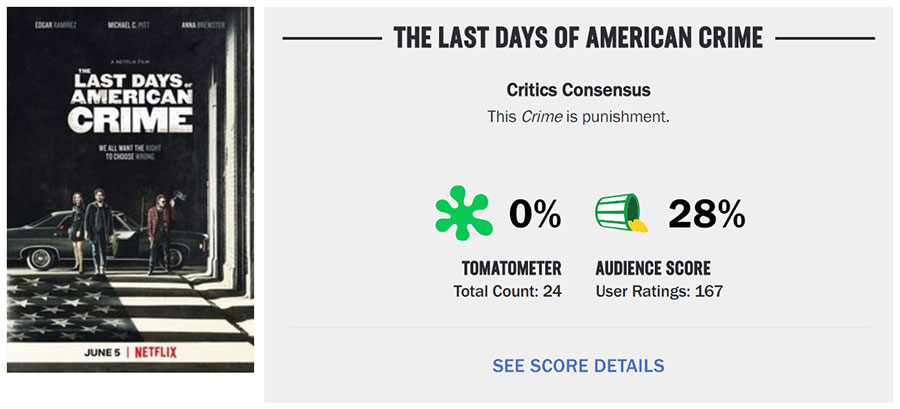
Task: Open the SEE SCORE DETAILS link
Action: 578,365
